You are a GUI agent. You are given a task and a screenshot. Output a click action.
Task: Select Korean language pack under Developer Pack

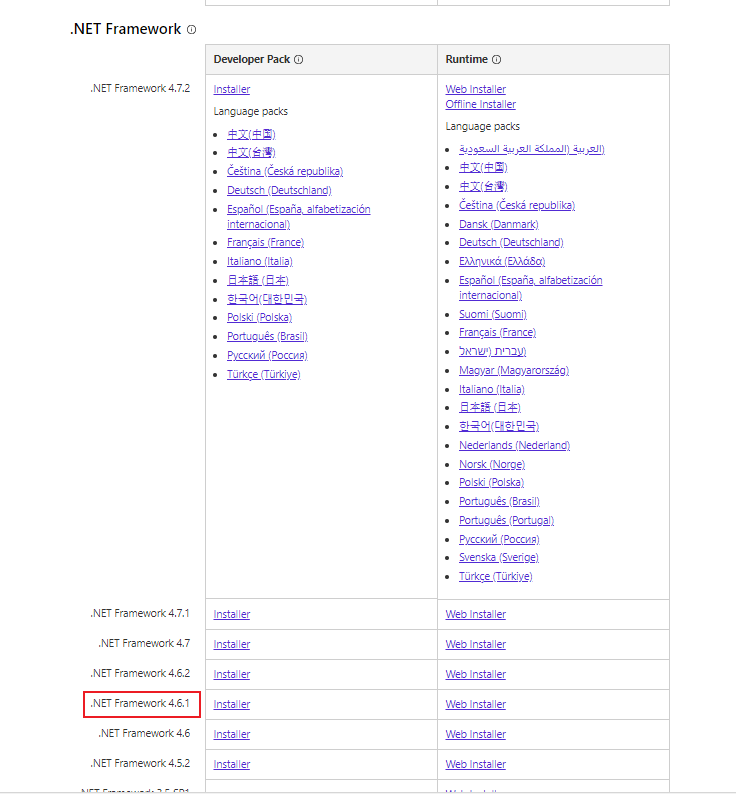[267, 299]
